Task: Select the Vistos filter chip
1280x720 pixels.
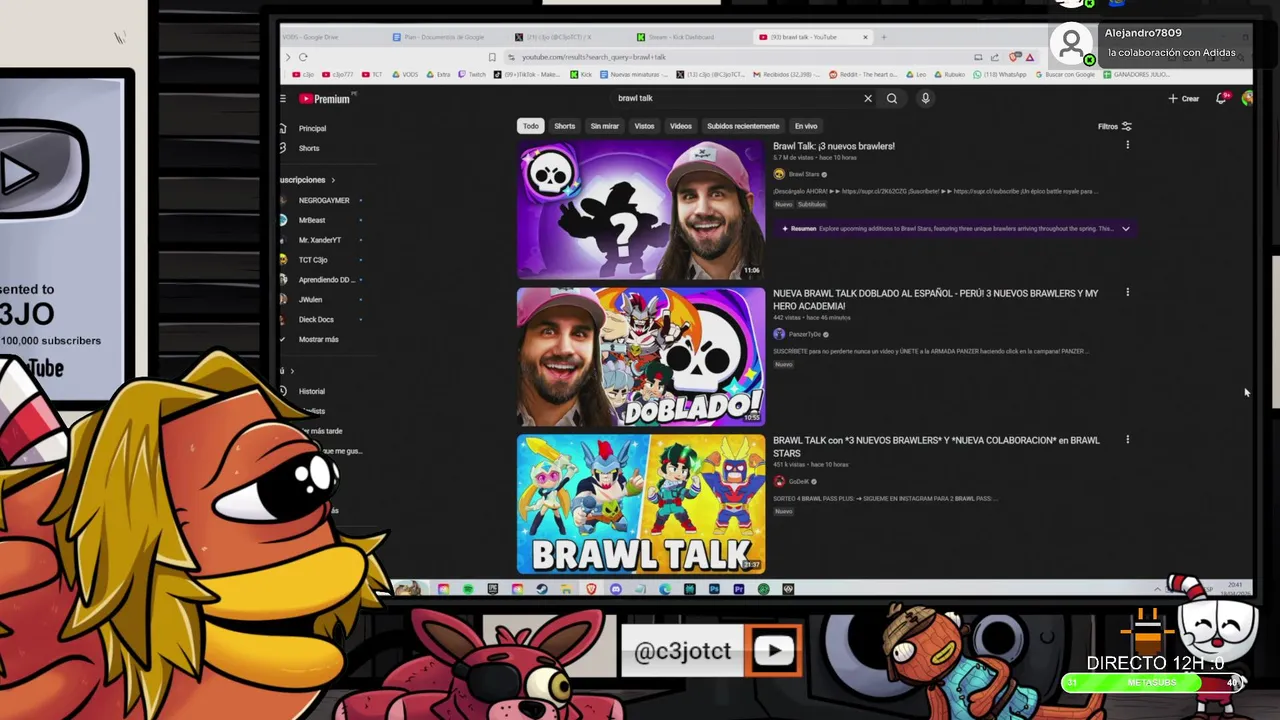Action: 644,126
